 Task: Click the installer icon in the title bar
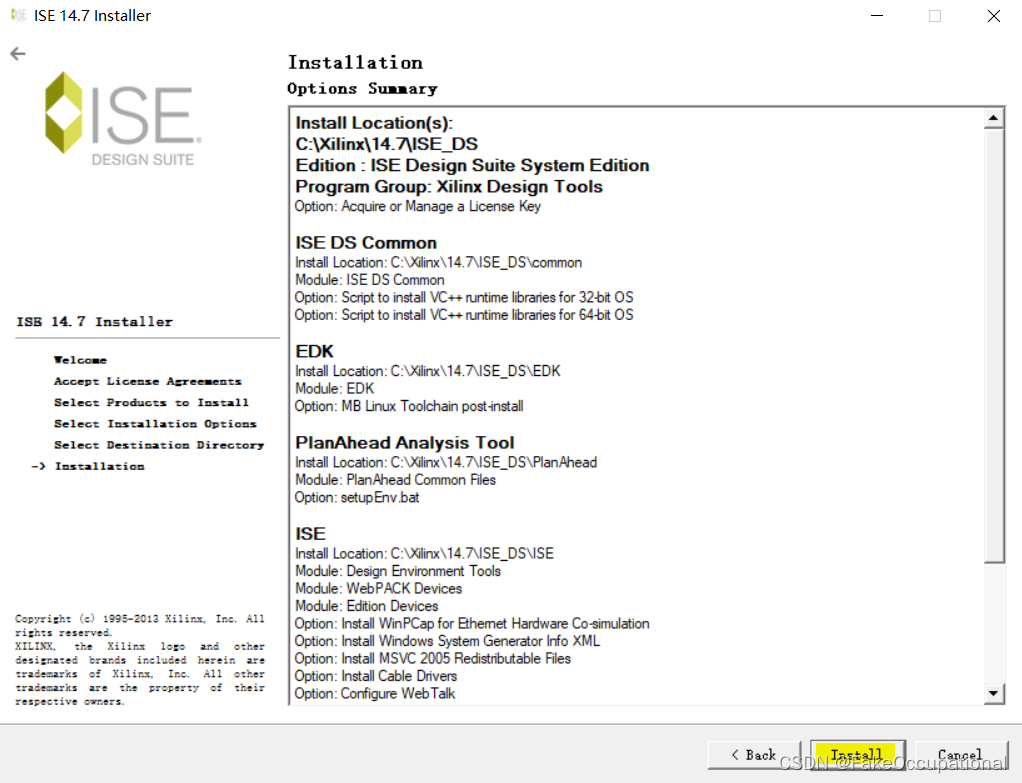15,15
